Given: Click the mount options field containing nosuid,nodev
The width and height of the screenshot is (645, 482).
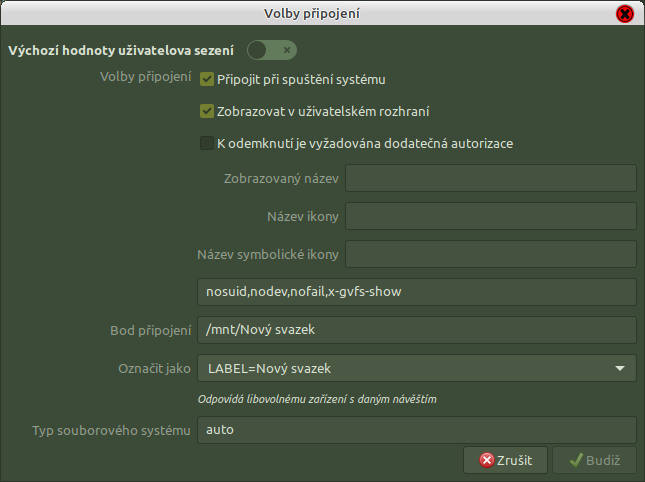Looking at the screenshot, I should coord(416,292).
